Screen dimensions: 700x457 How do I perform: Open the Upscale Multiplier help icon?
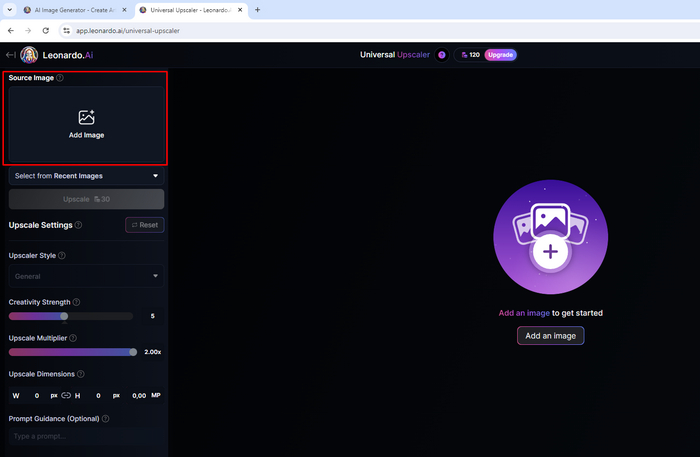point(73,338)
